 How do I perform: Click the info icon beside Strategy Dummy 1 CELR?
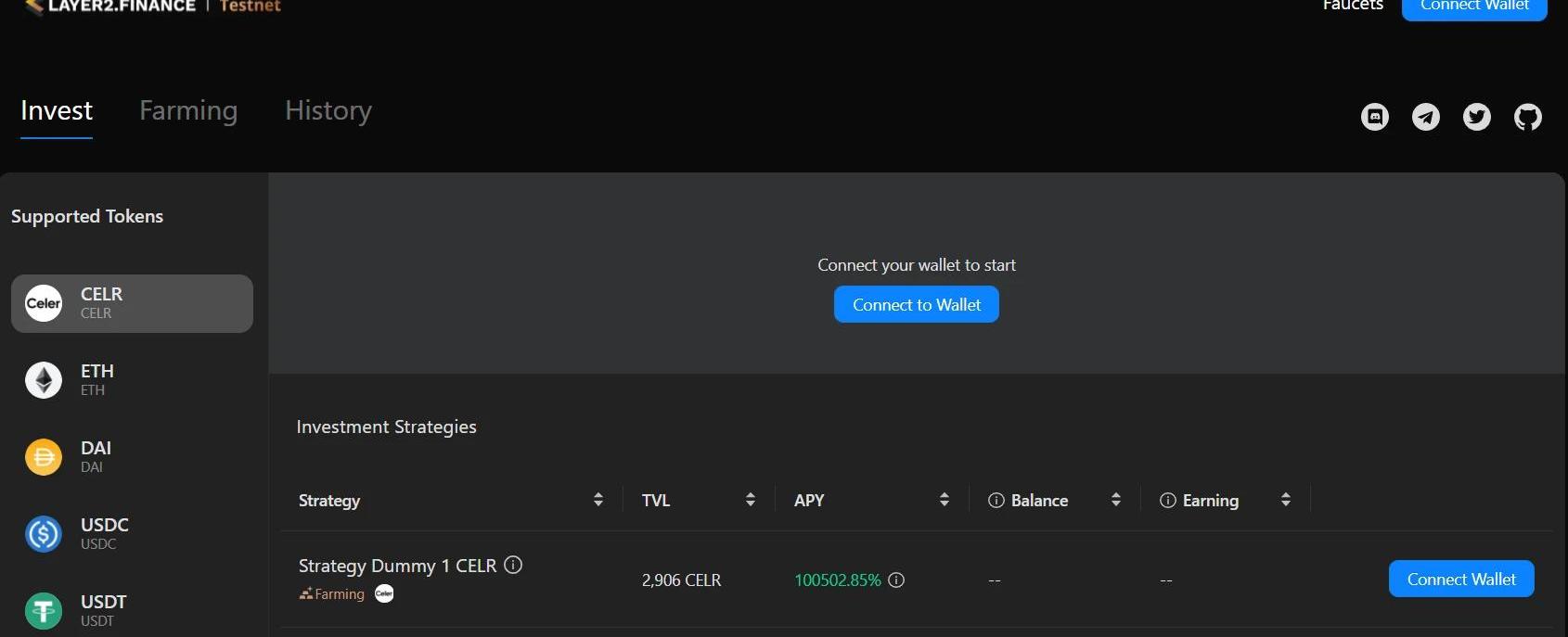(513, 565)
